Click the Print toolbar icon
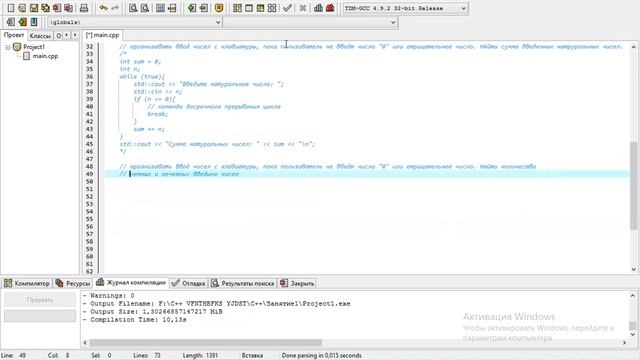This screenshot has height=360, width=640. pyautogui.click(x=84, y=8)
